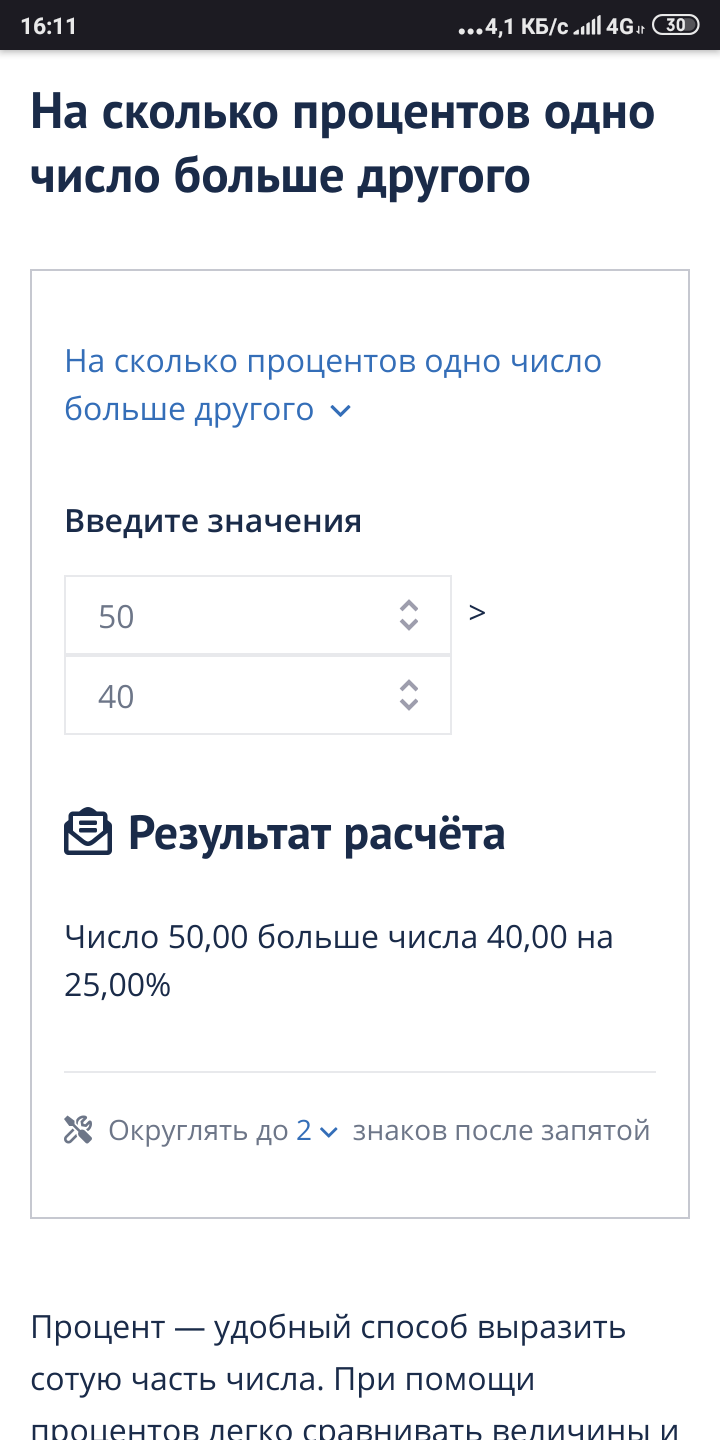
Task: Click the 'Введите значения' label
Action: click(213, 521)
